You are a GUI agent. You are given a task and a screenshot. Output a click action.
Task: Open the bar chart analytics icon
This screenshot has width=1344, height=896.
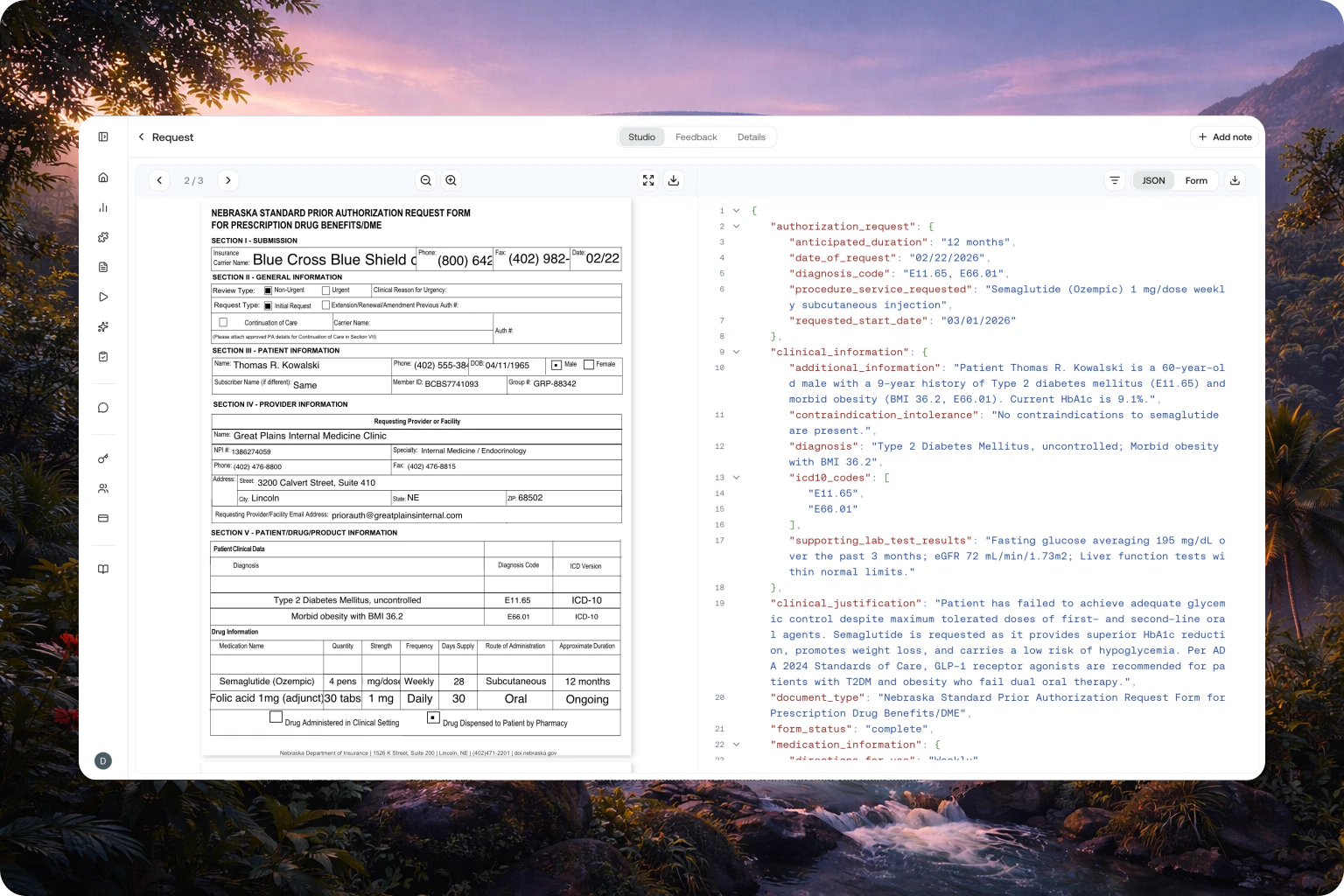click(x=103, y=207)
